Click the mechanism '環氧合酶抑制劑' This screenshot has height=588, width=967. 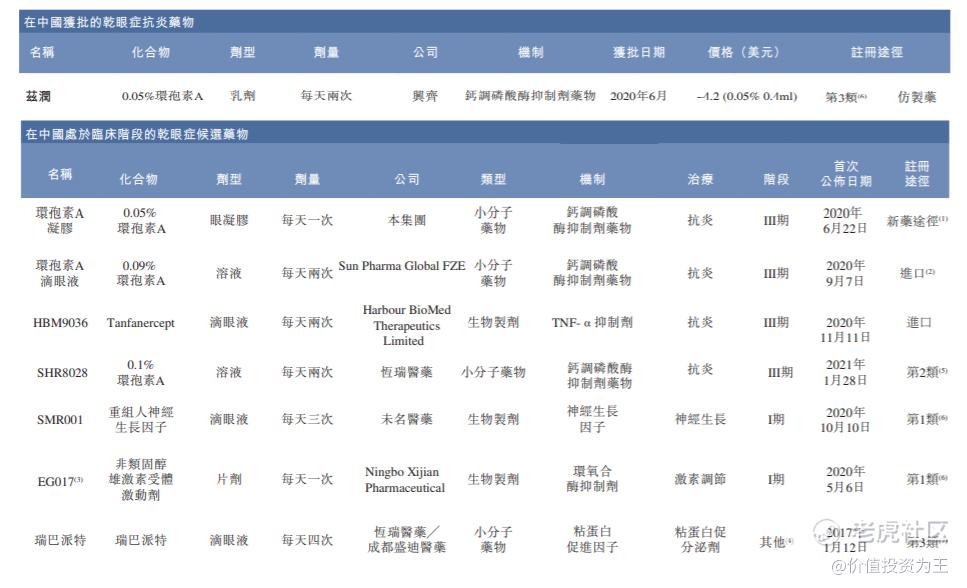point(592,479)
